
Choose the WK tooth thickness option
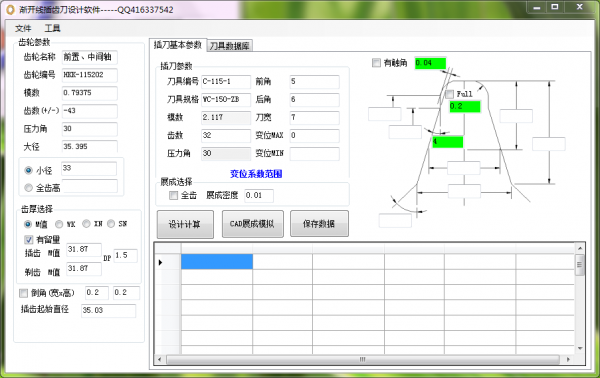tap(59, 224)
